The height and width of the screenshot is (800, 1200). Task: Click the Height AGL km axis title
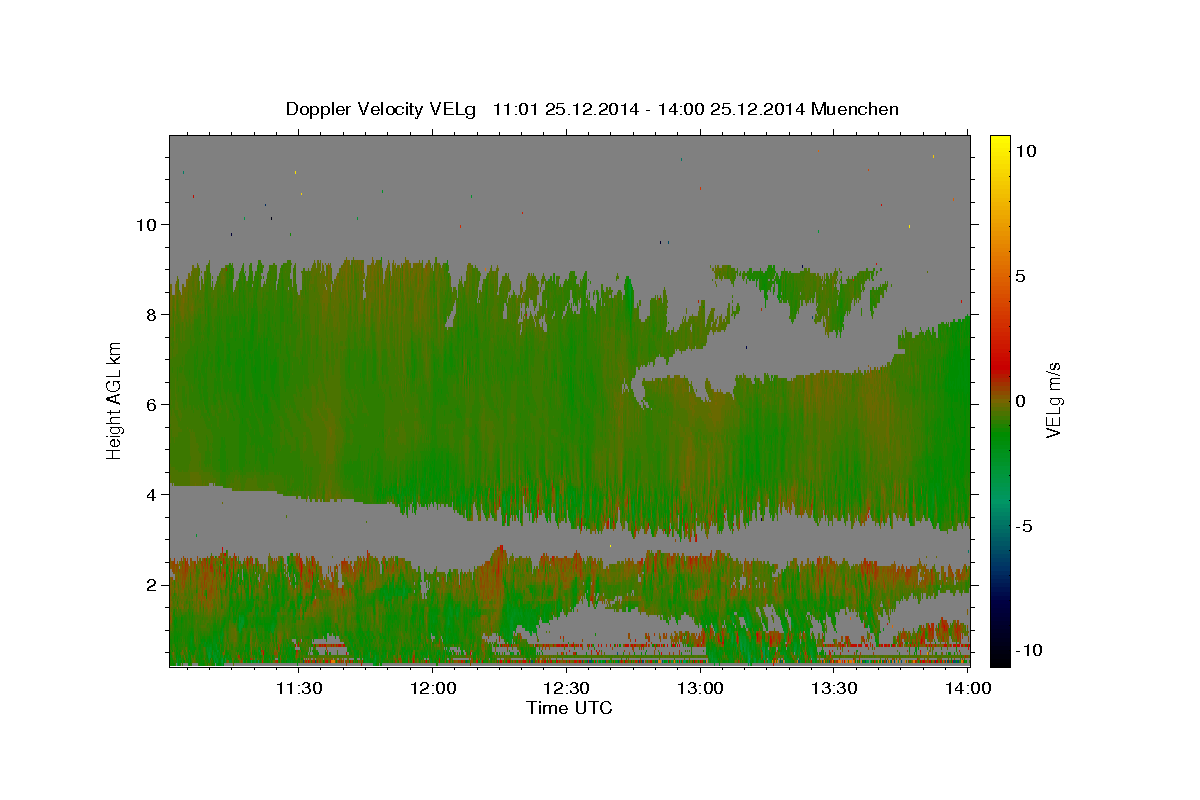tap(115, 399)
